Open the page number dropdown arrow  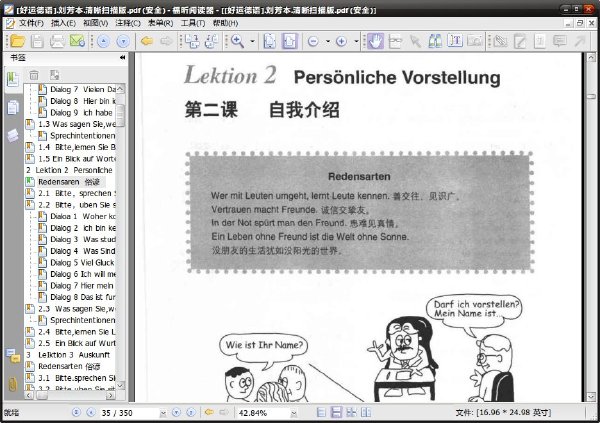pos(163,413)
